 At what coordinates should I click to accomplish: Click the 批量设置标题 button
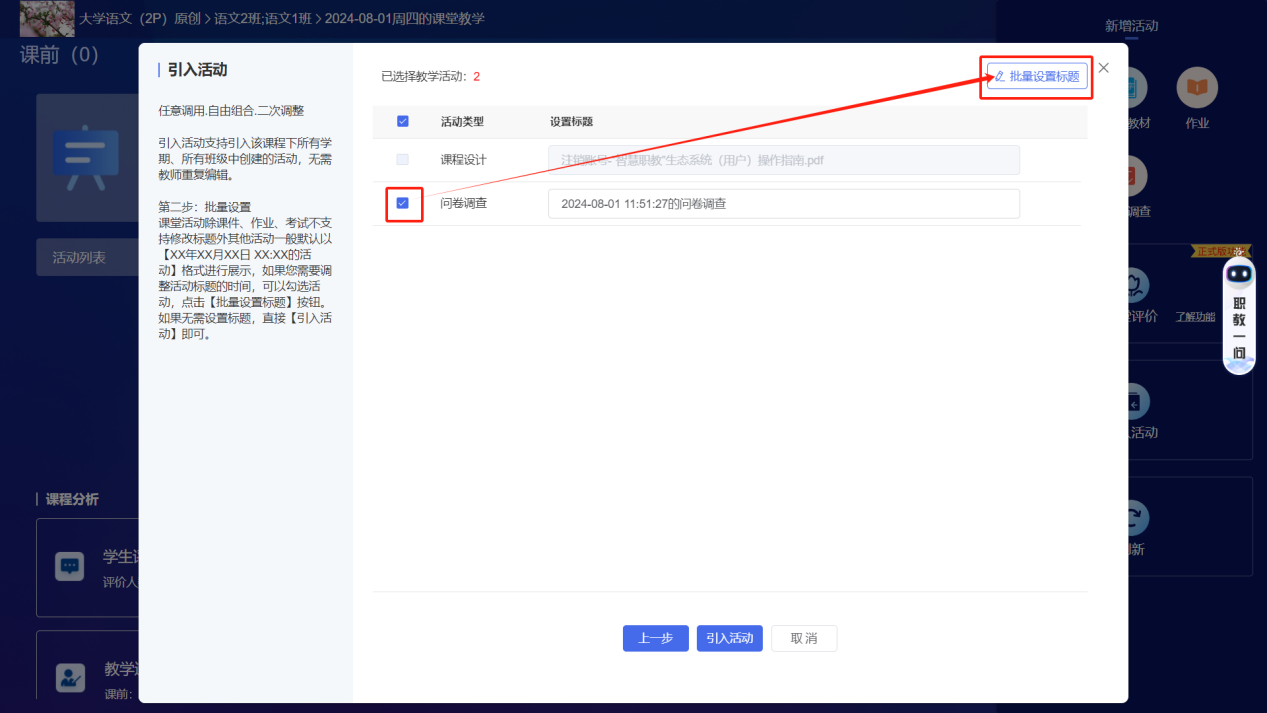[1037, 76]
